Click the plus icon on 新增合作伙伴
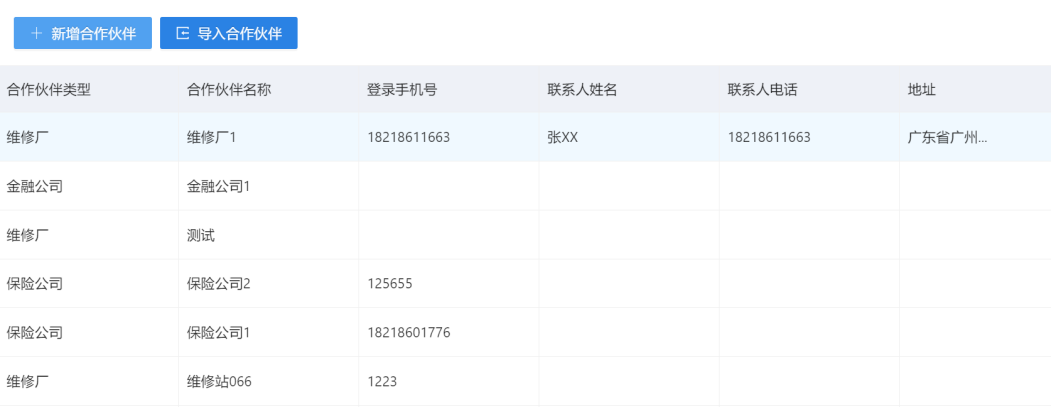 click(37, 33)
